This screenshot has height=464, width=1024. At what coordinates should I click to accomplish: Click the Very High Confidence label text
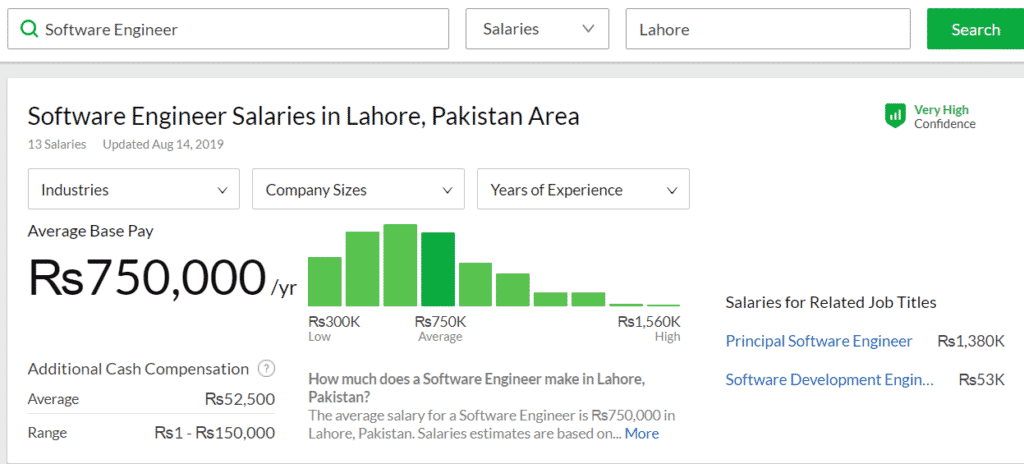(943, 117)
